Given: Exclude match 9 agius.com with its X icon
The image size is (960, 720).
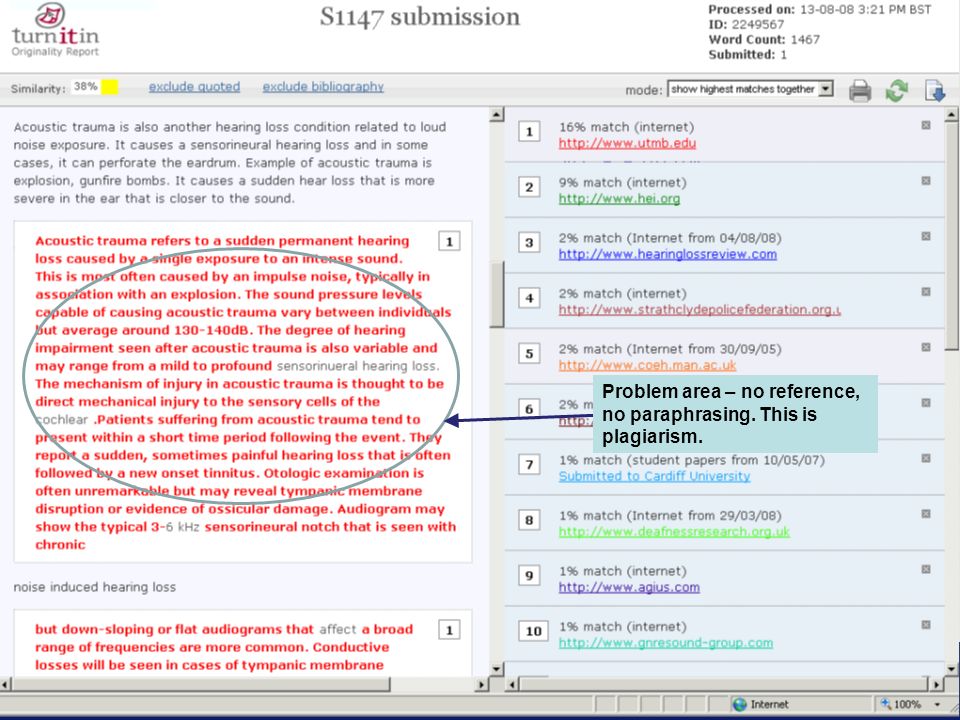Looking at the screenshot, I should click(926, 569).
